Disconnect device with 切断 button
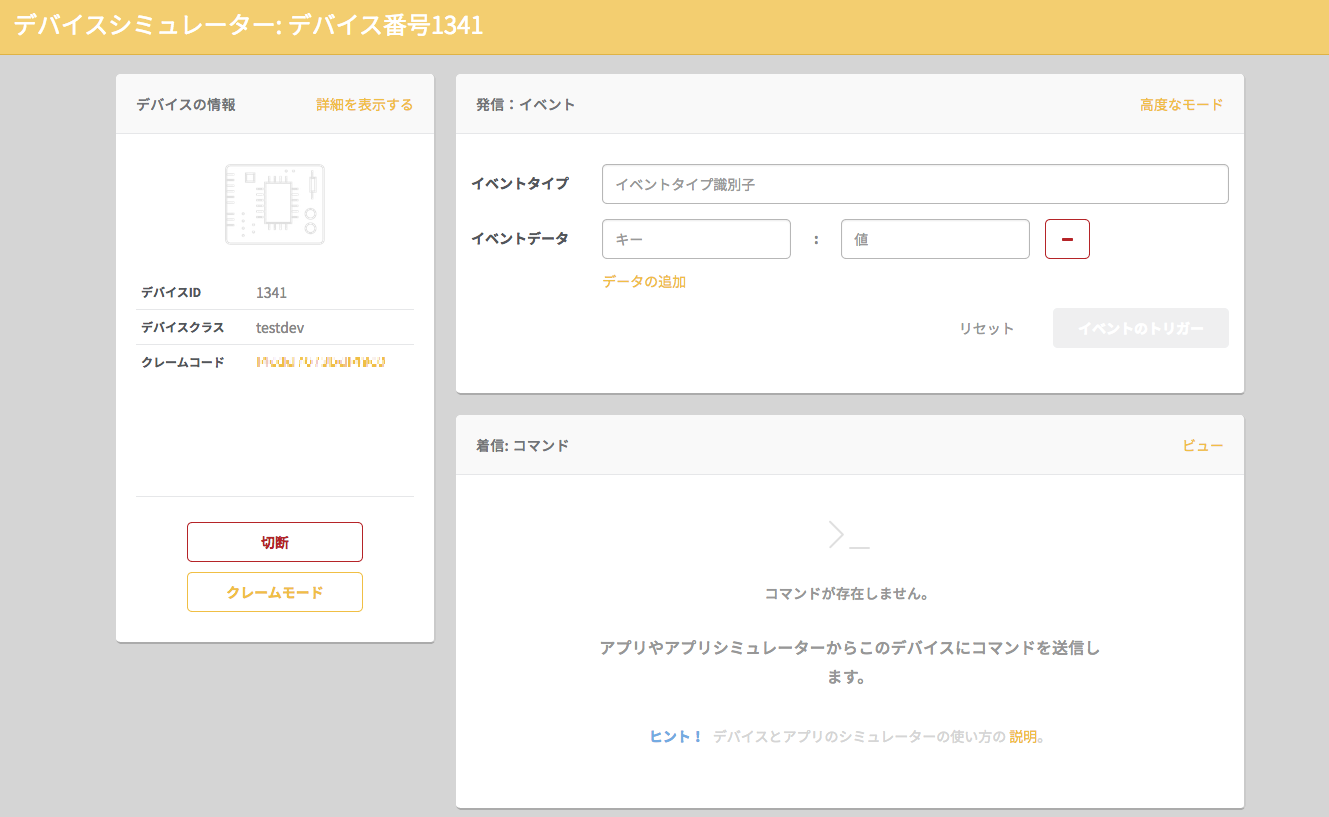Viewport: 1329px width, 817px height. point(275,542)
